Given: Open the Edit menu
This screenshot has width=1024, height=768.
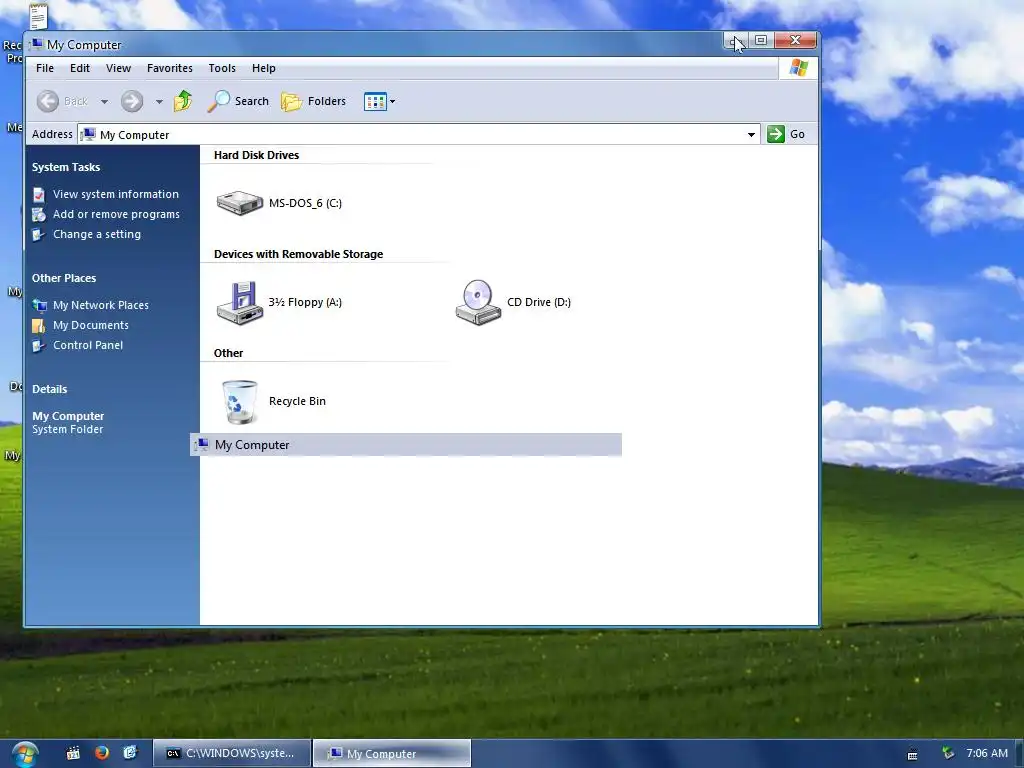Looking at the screenshot, I should pyautogui.click(x=80, y=68).
